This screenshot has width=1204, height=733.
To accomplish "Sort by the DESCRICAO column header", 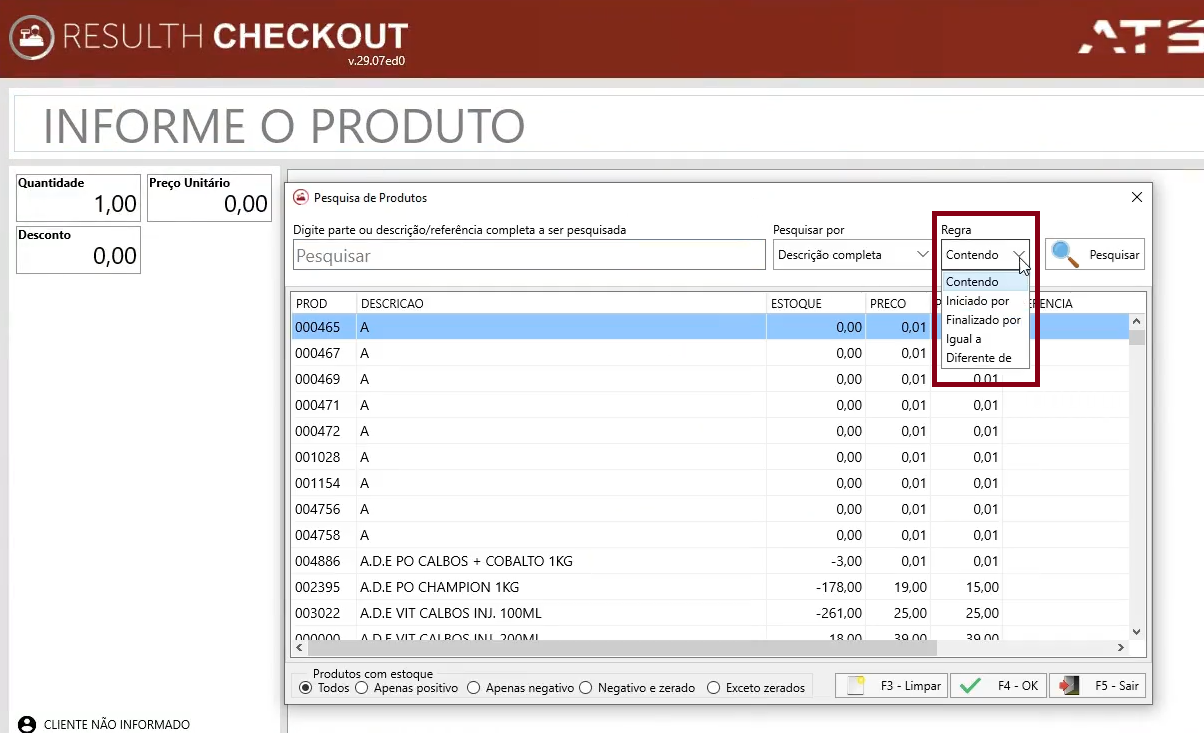I will 561,303.
